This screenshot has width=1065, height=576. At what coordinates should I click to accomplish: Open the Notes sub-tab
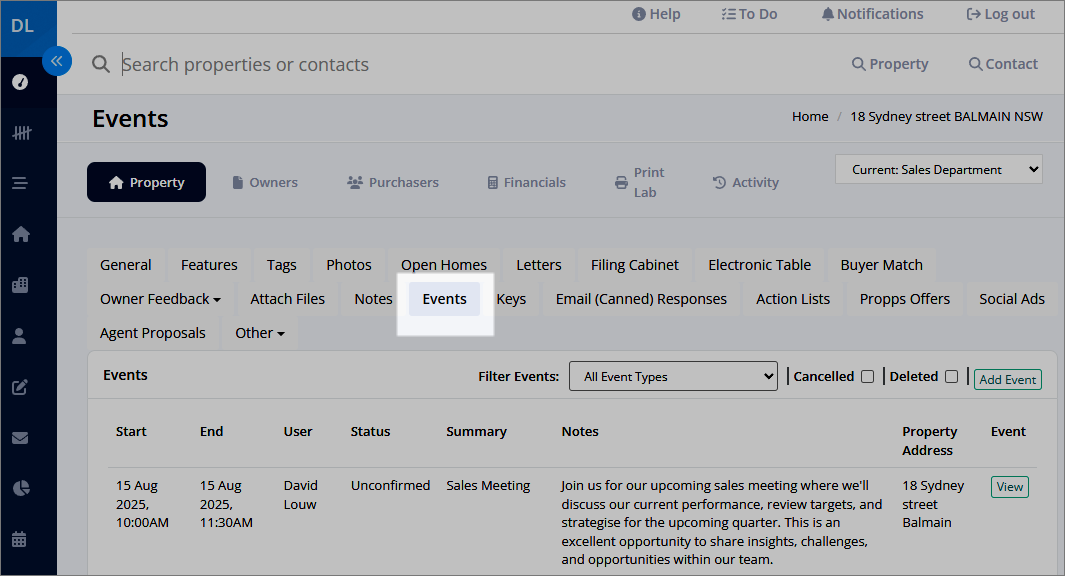coord(373,299)
